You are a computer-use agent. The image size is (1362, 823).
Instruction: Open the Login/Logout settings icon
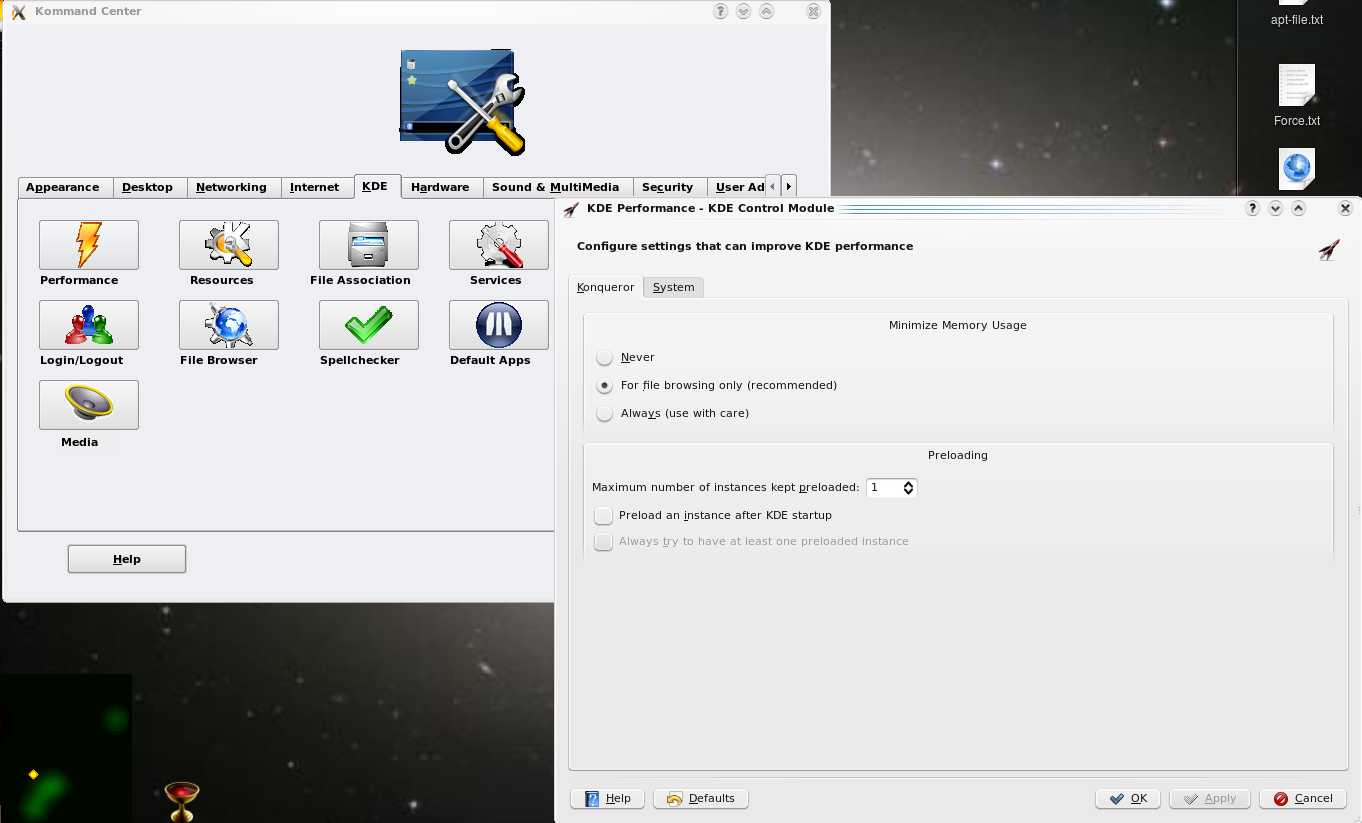[x=88, y=325]
